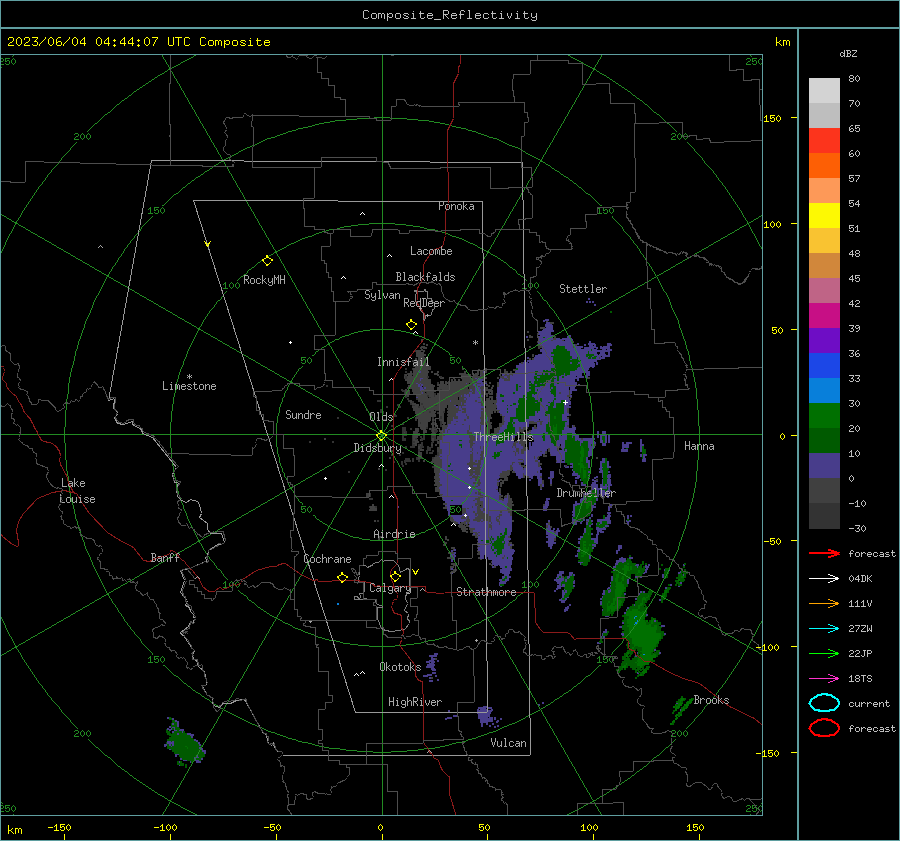
Task: Click the magenta 18TS arrow icon
Action: pos(824,679)
